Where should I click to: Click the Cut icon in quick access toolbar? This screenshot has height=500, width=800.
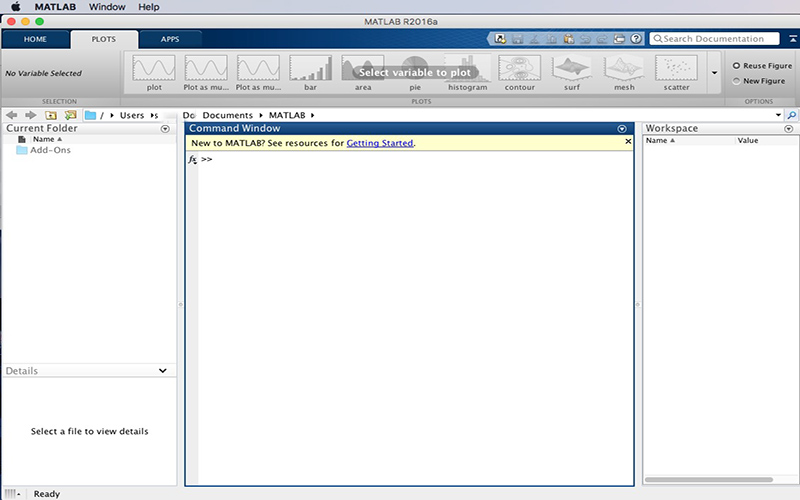tap(534, 39)
